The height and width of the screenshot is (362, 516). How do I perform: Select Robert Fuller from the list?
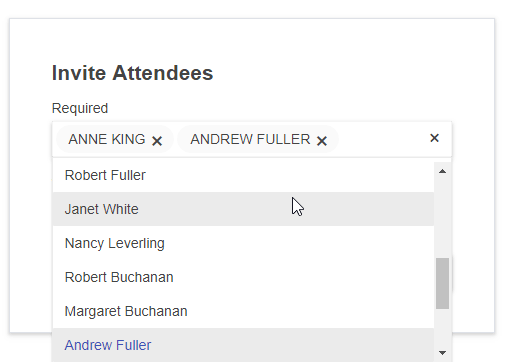pyautogui.click(x=243, y=175)
